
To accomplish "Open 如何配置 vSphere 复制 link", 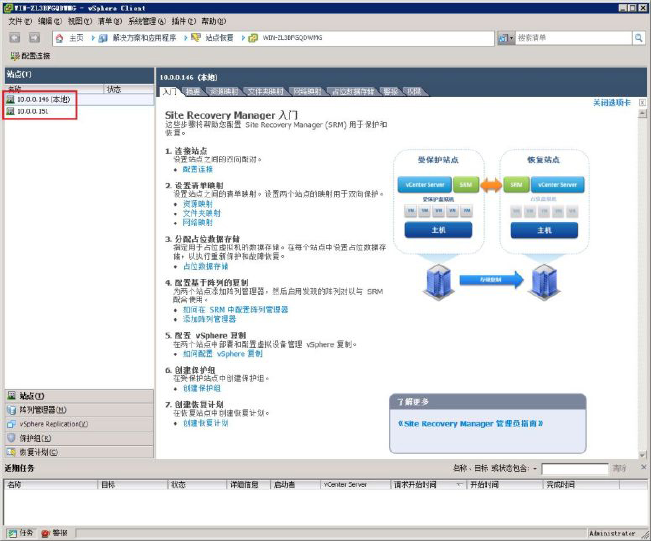I will 223,354.
